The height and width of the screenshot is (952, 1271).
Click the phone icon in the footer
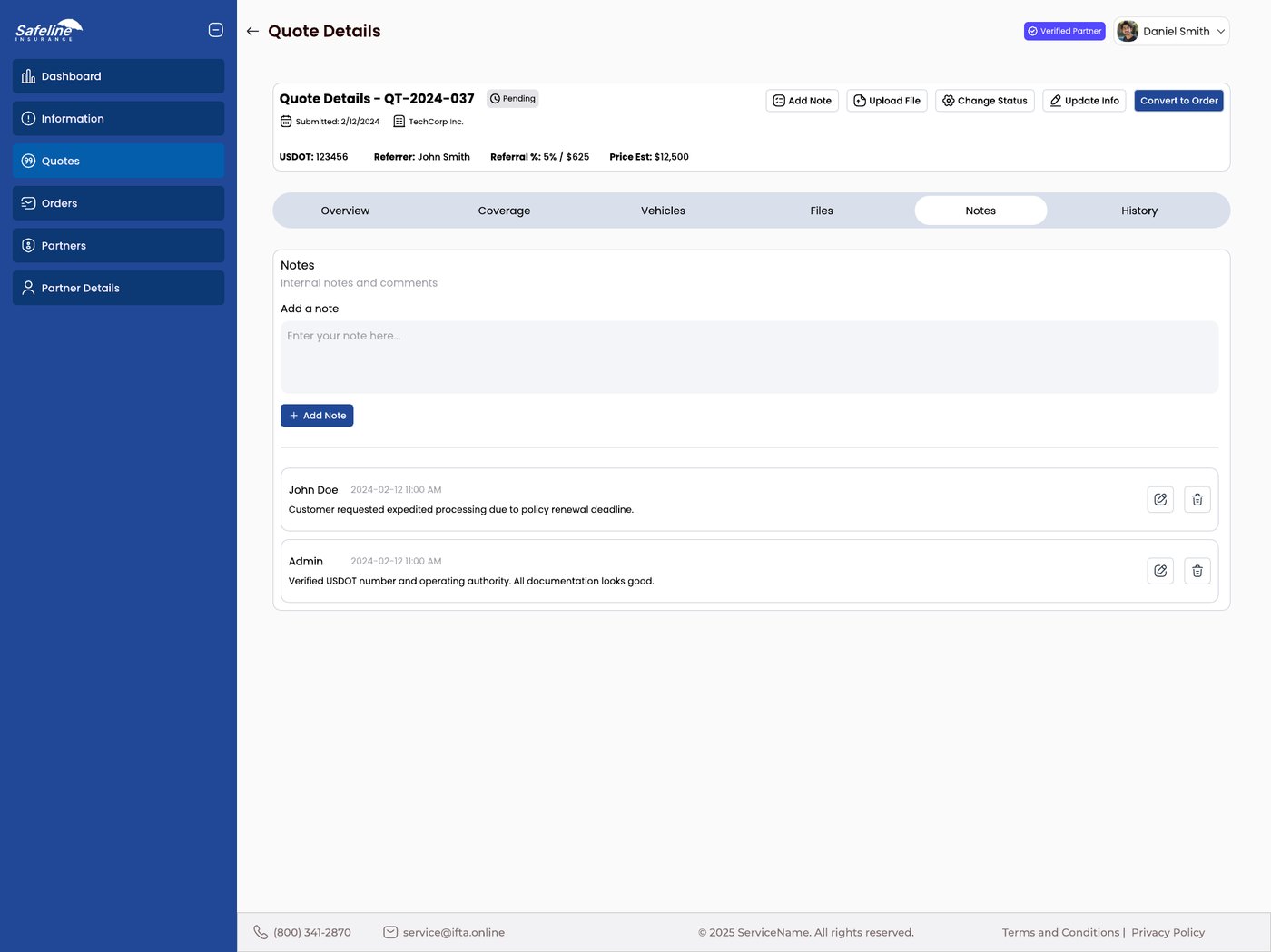[261, 932]
